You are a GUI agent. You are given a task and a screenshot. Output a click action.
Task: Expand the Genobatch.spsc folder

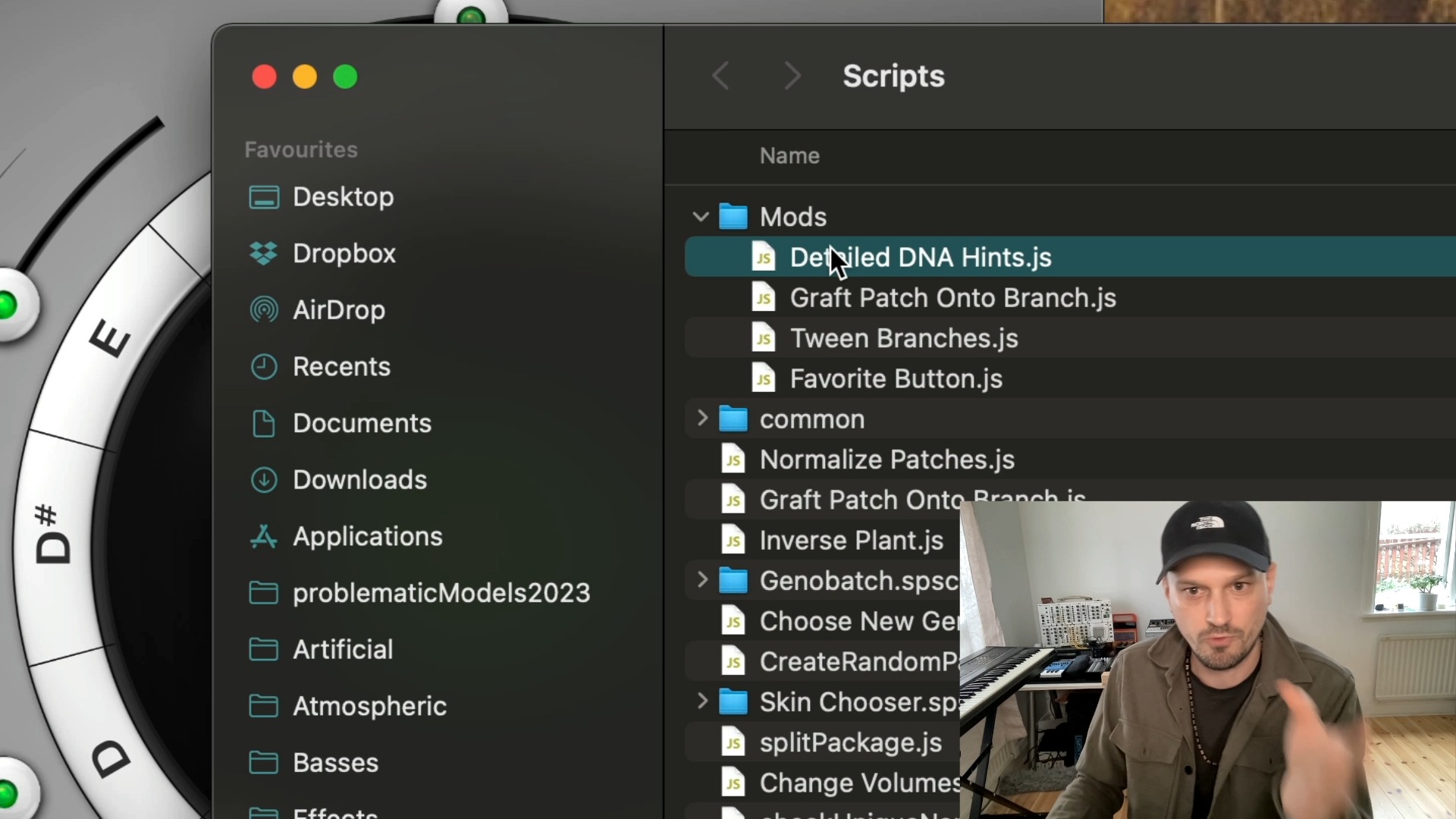(x=701, y=580)
